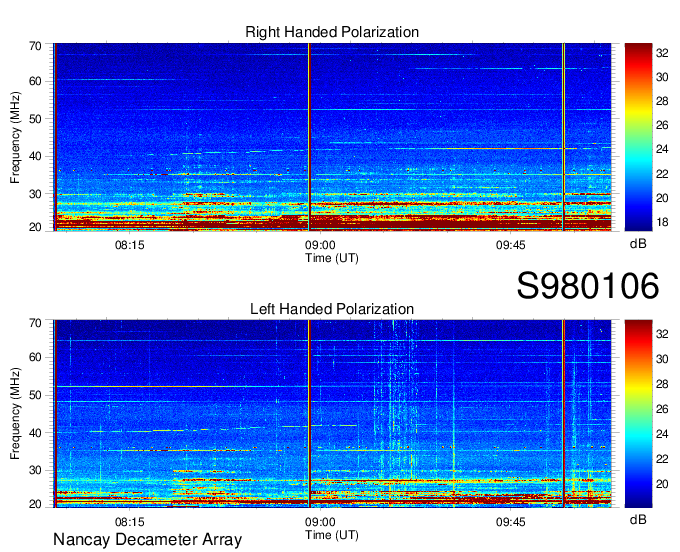The image size is (680, 552).
Task: Click the 32 value on top colorbar scale
Action: (x=662, y=53)
